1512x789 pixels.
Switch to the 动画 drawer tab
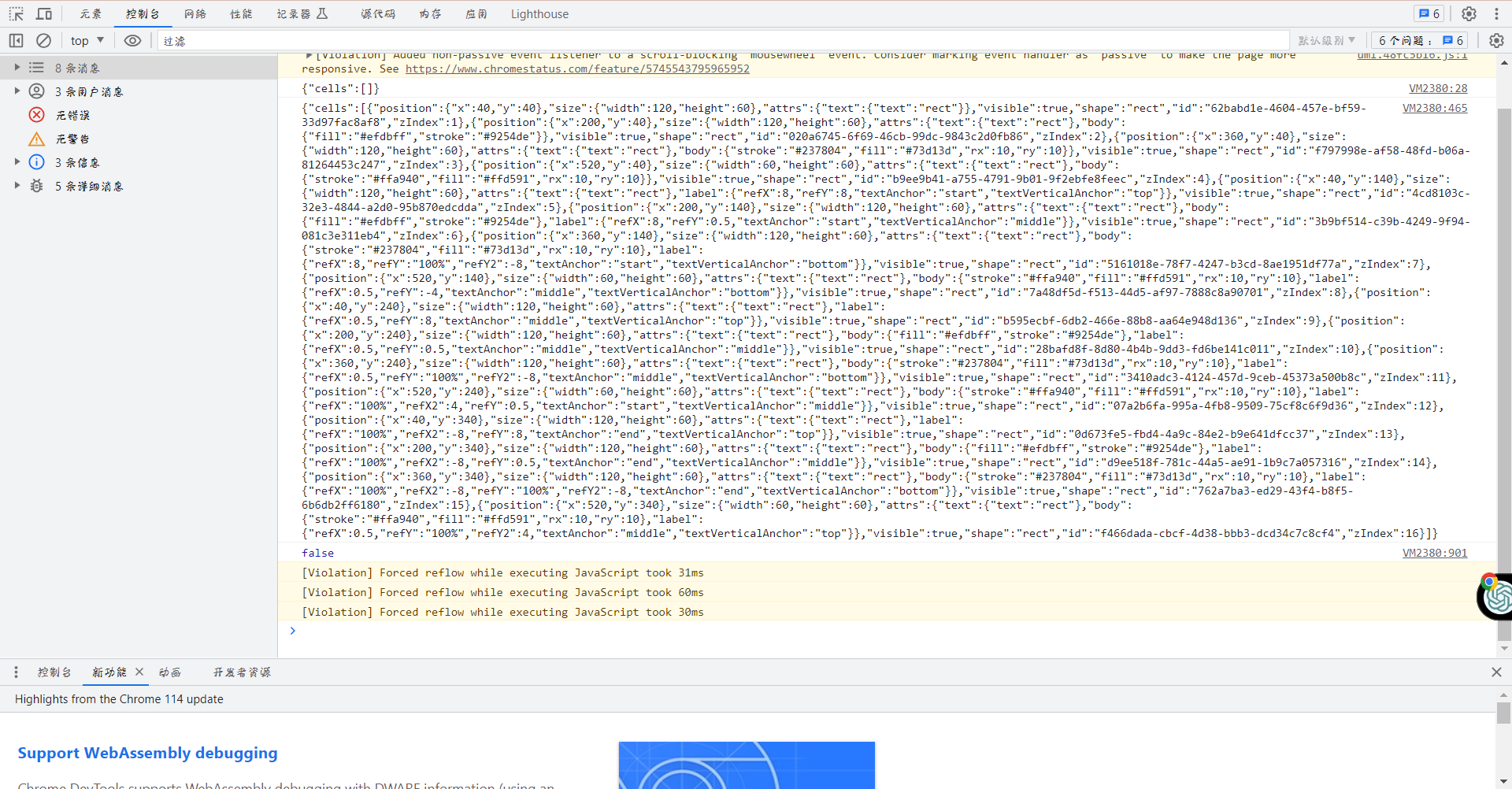coord(169,672)
